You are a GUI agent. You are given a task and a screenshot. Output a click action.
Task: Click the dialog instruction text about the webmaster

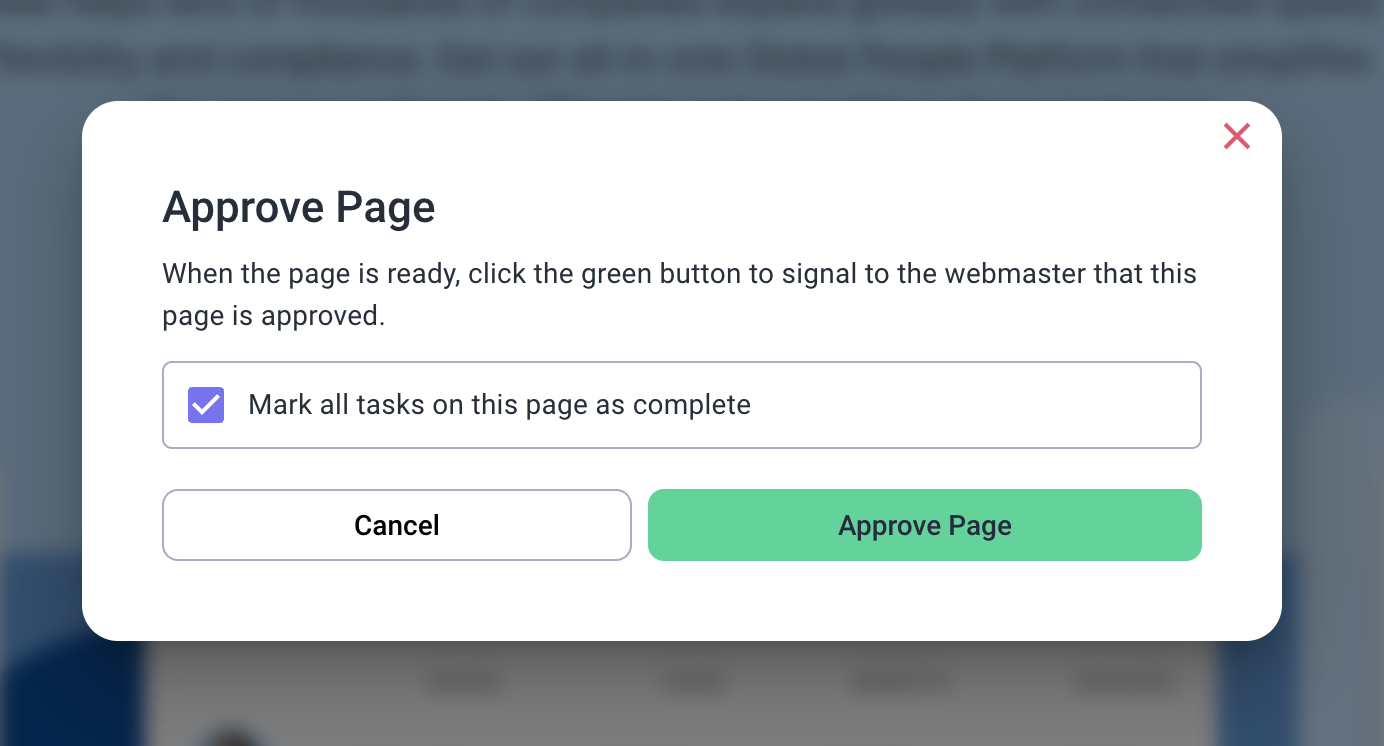(679, 294)
